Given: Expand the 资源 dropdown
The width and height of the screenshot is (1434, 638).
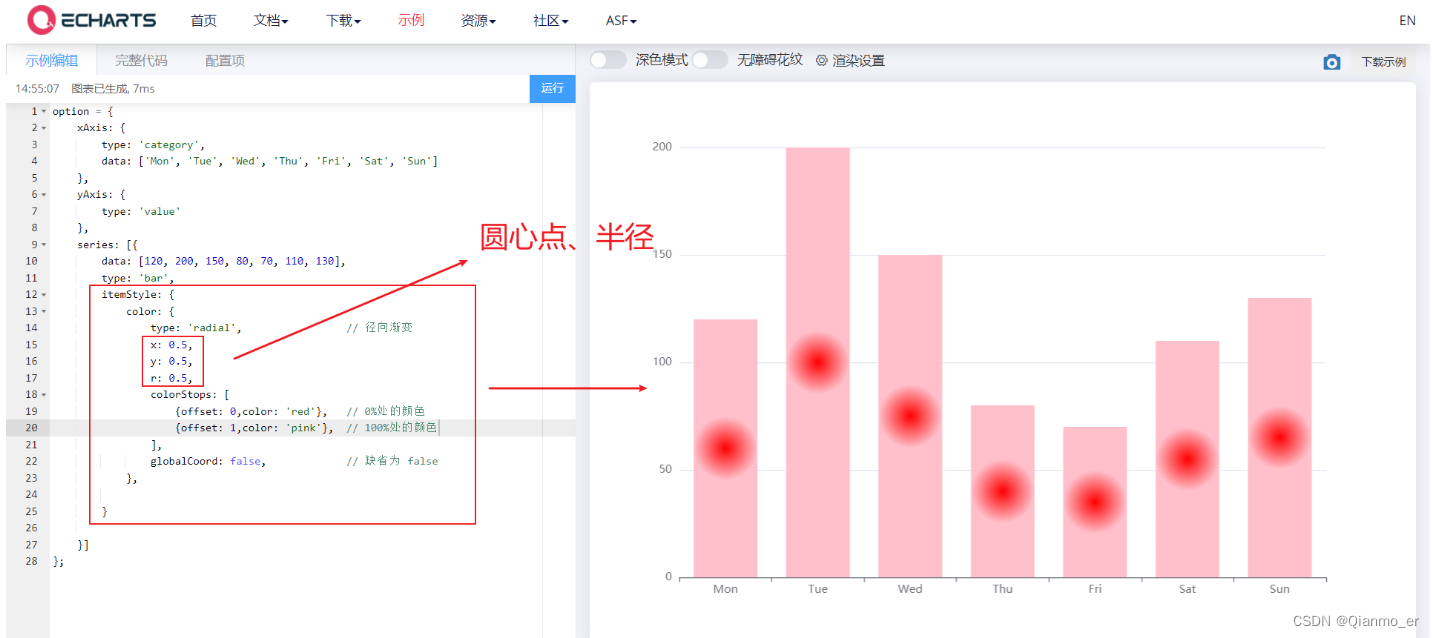Looking at the screenshot, I should (476, 20).
